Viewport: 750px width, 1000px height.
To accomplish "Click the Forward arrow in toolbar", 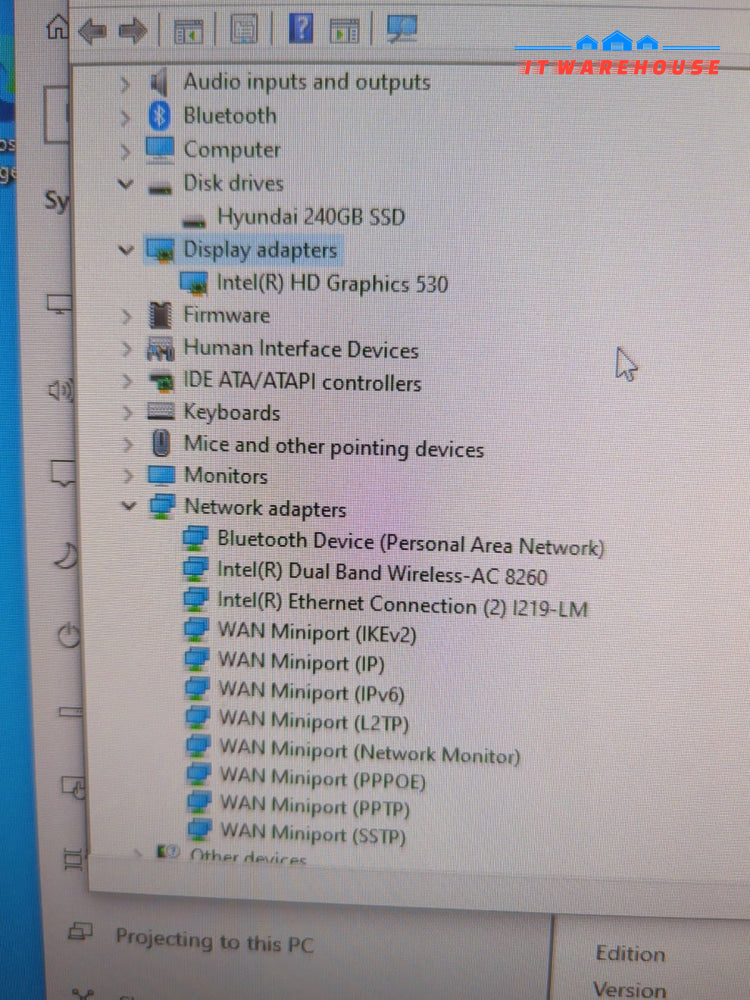I will (132, 31).
